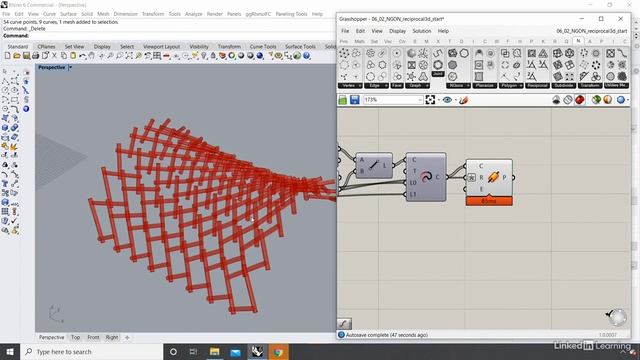The image size is (640, 360).
Task: Click the Open file folder icon in Rhino
Action: pos(17,56)
